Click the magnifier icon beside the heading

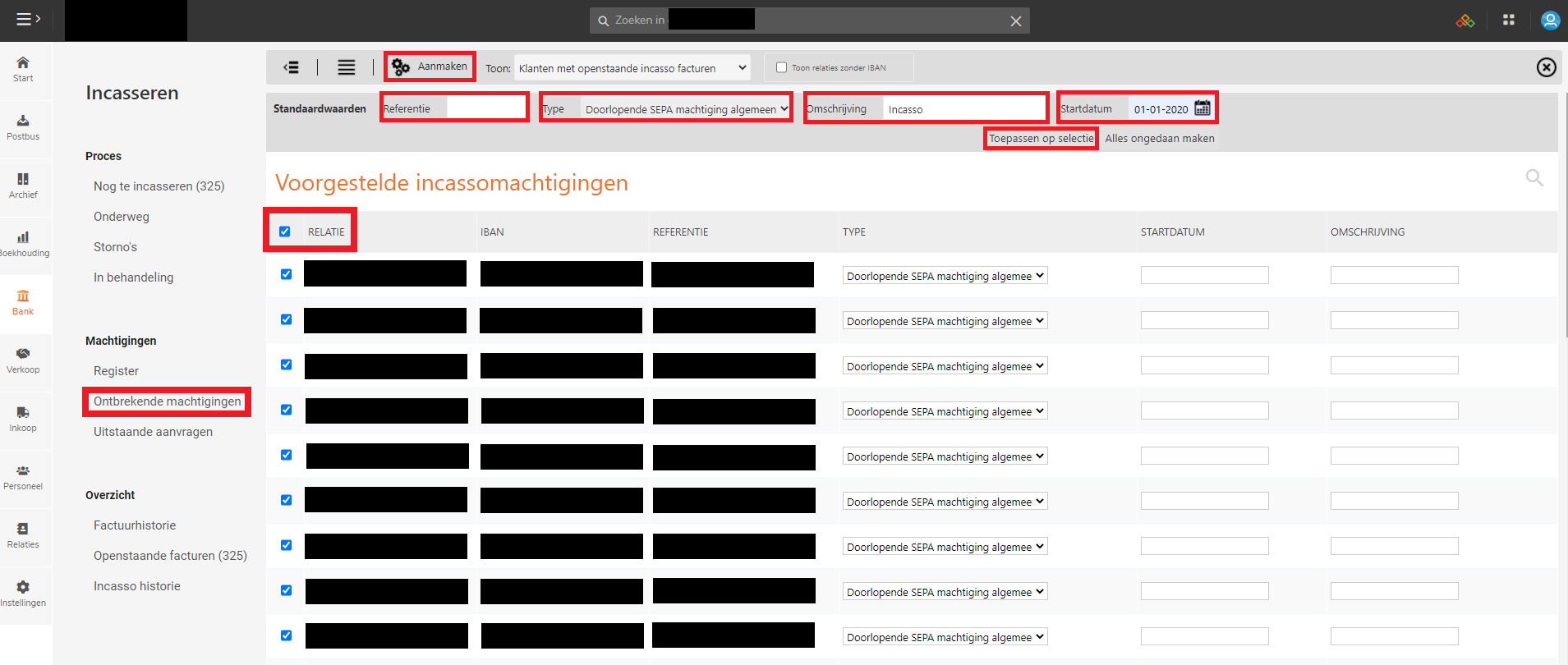[1534, 177]
